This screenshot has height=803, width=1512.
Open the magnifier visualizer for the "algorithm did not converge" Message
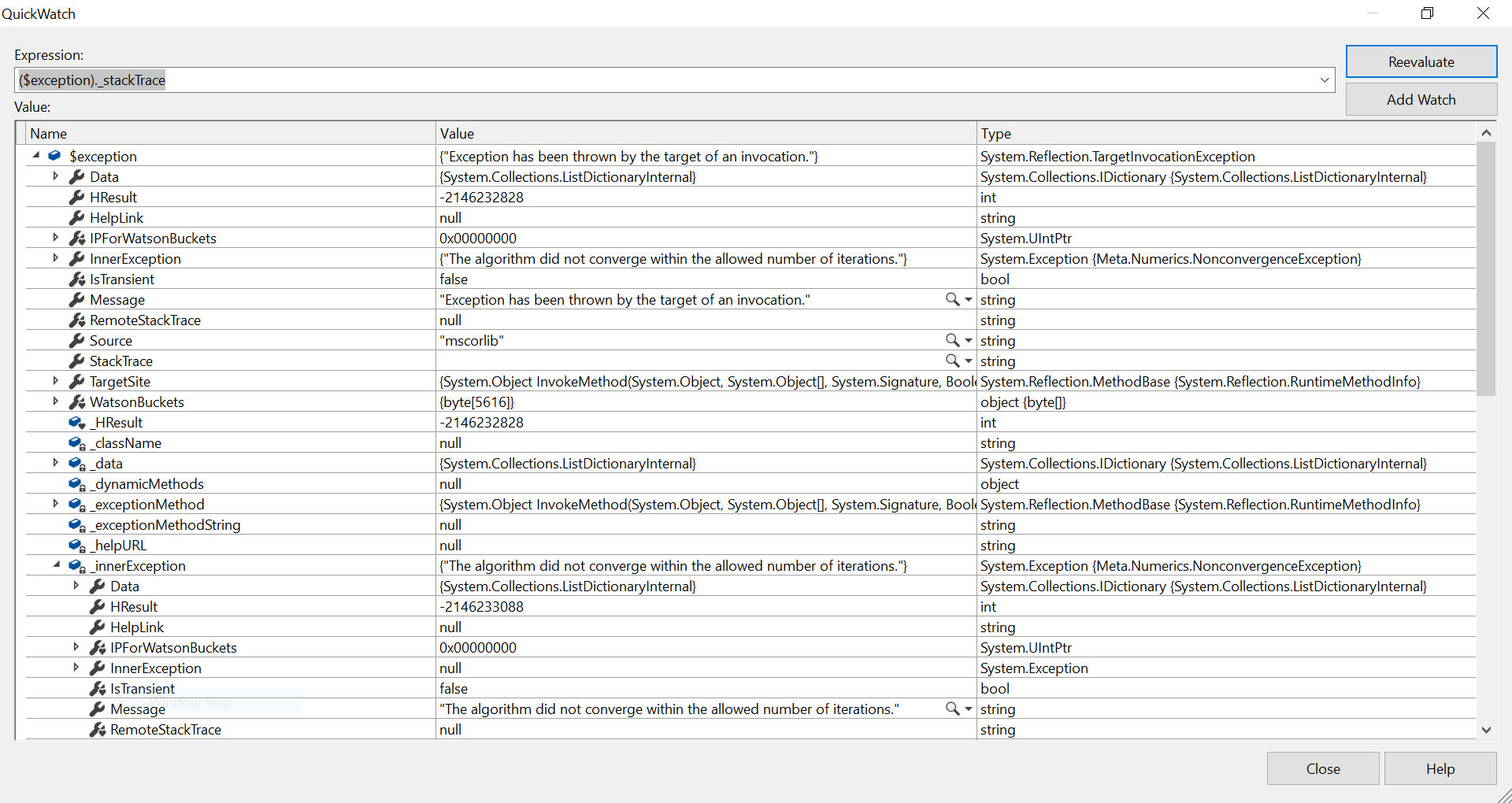pos(952,709)
